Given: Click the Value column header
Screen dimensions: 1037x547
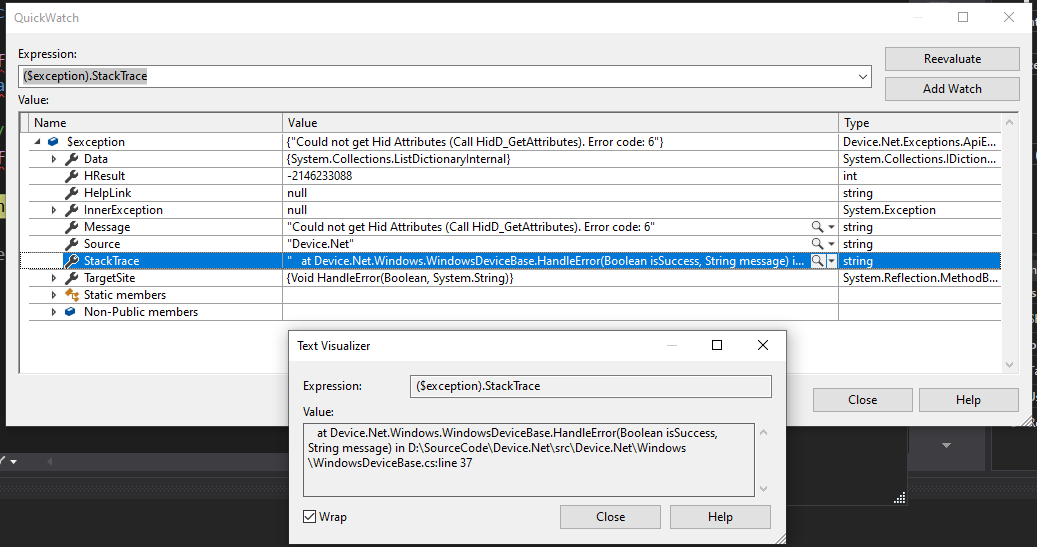Looking at the screenshot, I should pyautogui.click(x=560, y=123).
